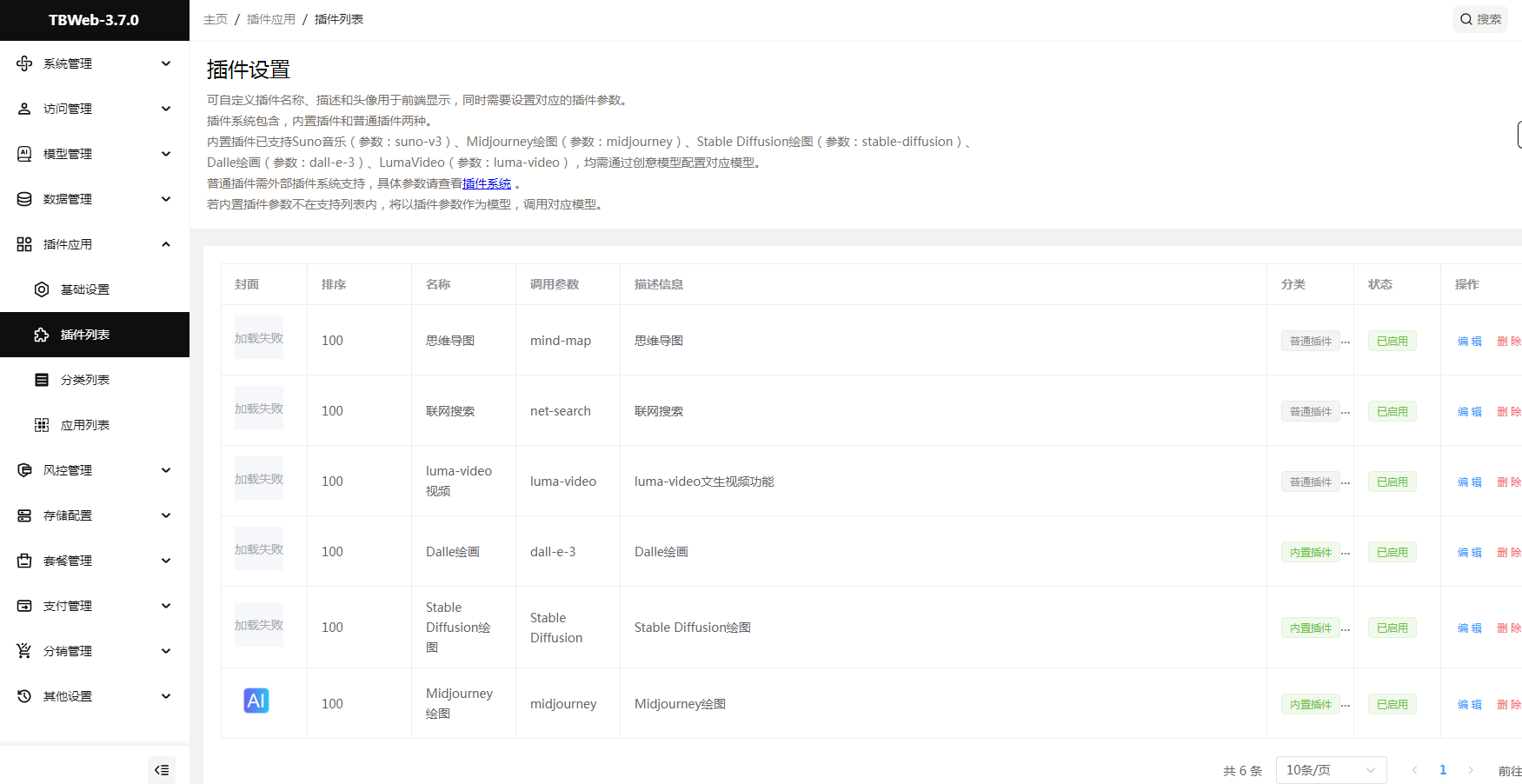This screenshot has height=784, width=1522.
Task: Click the luma-video文生视频功能 description
Action: [704, 482]
